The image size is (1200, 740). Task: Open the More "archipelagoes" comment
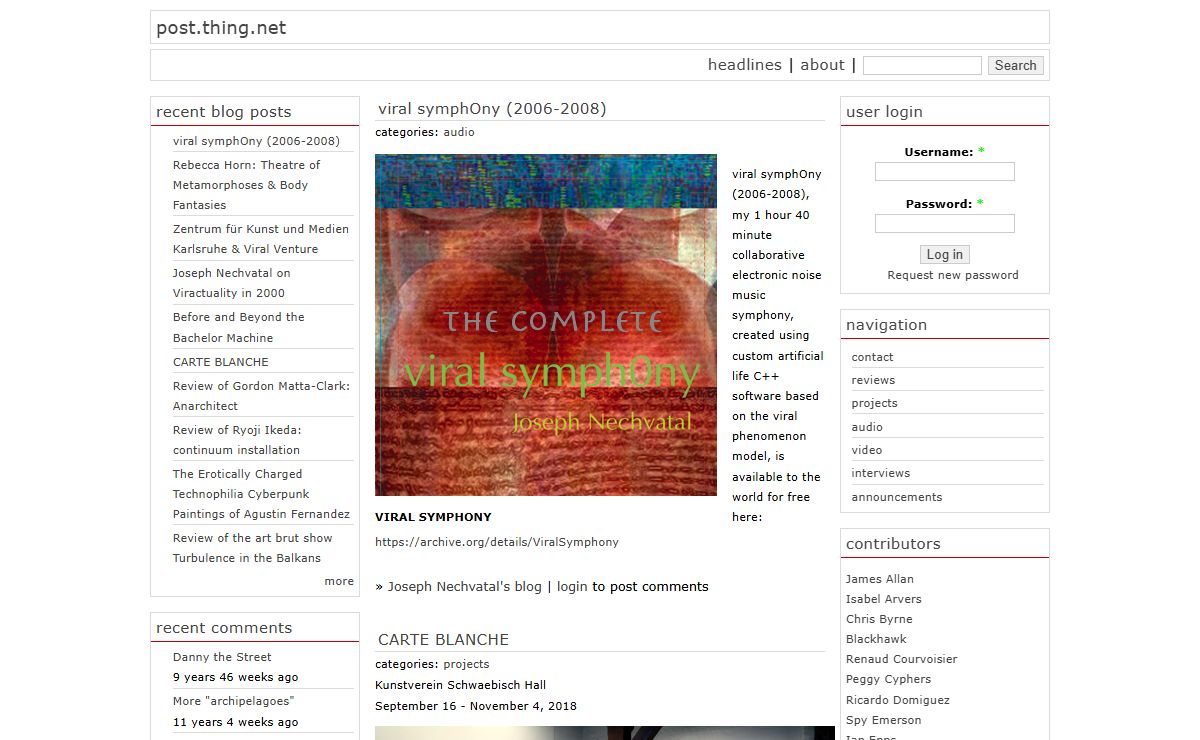233,701
